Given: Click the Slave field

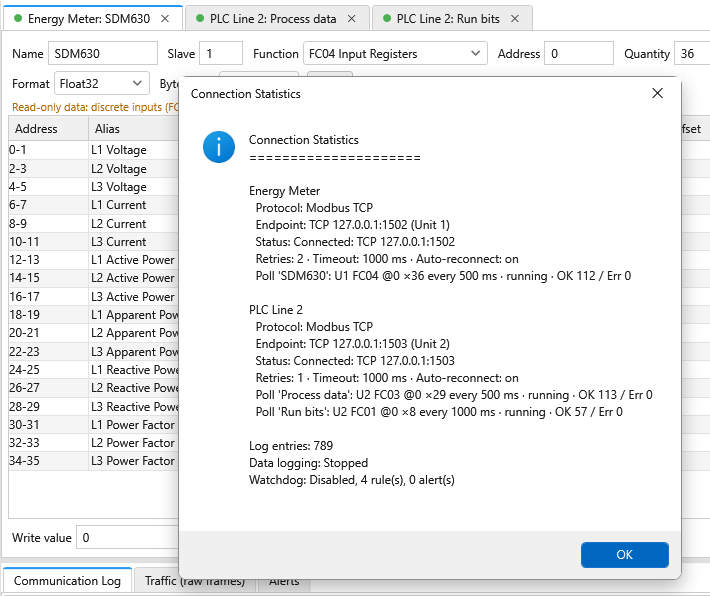Looking at the screenshot, I should (x=221, y=53).
